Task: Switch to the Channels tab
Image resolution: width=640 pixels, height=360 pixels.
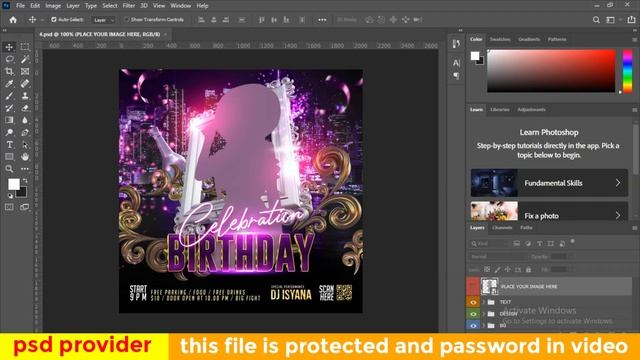Action: tap(502, 228)
